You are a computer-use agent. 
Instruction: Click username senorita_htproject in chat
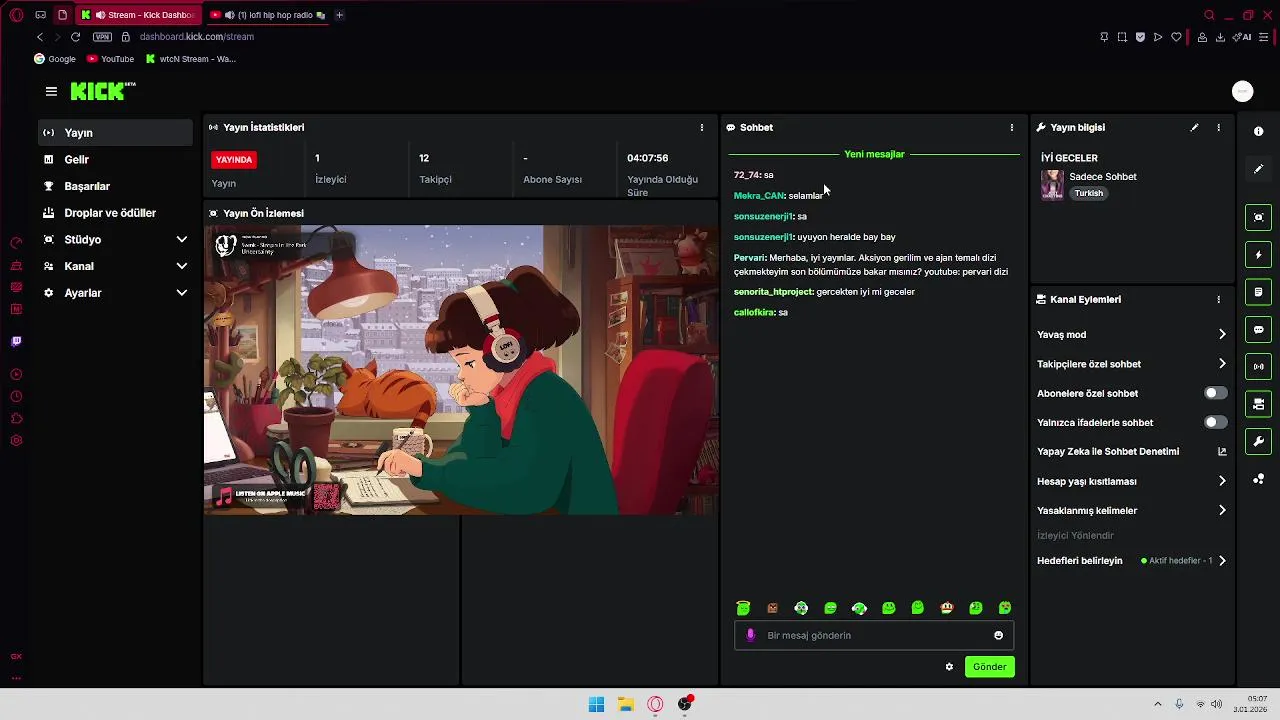(x=773, y=292)
